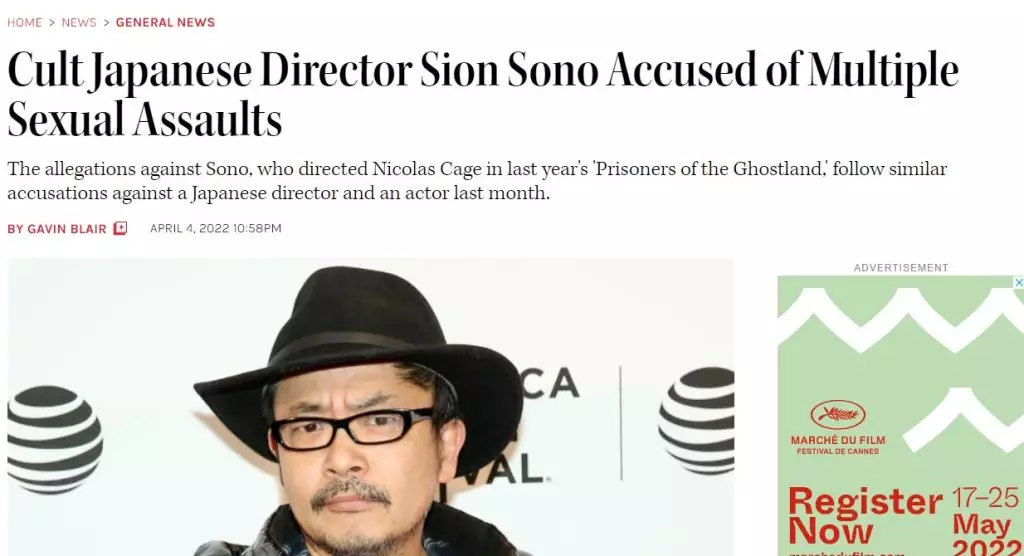
Task: Click the left AT&T globe logo
Action: click(55, 439)
